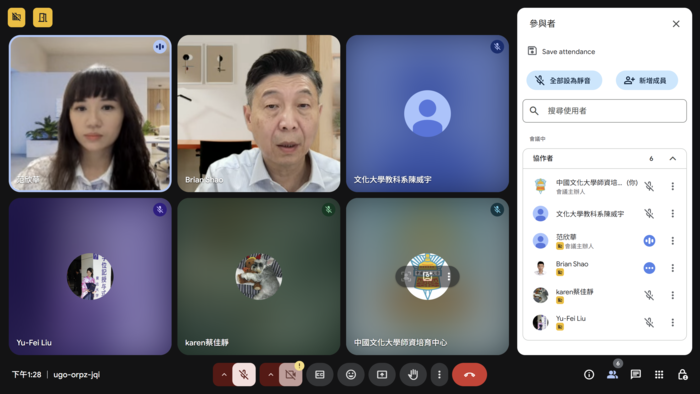Click the present screen button
Viewport: 700px width, 394px height.
click(x=382, y=375)
